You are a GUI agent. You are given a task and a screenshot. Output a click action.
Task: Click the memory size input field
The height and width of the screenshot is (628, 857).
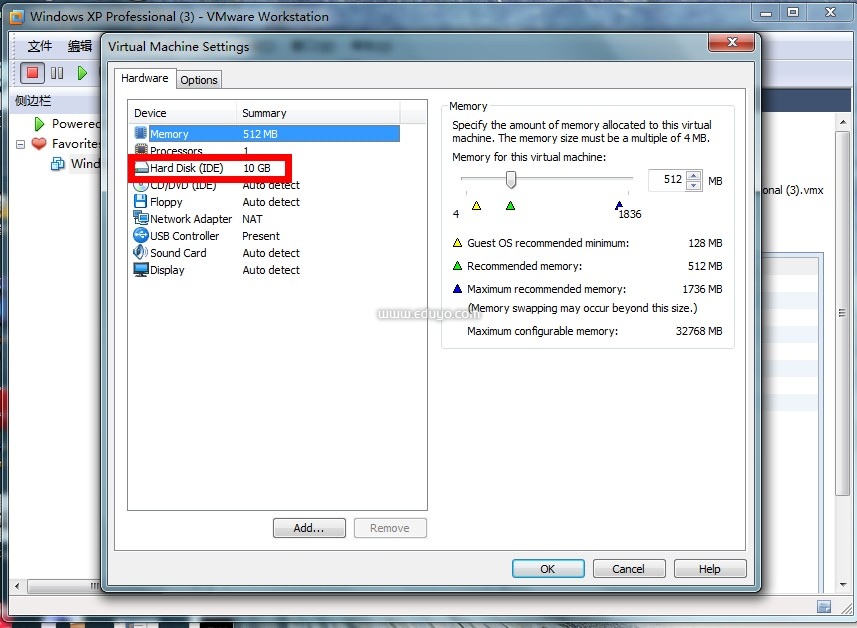(666, 180)
